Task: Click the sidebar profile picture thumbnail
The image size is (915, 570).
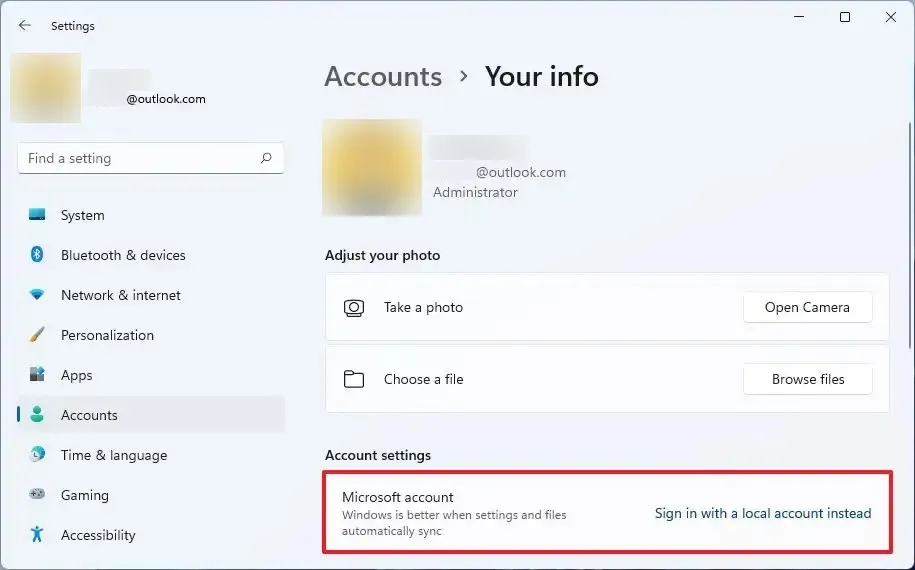Action: [x=46, y=88]
